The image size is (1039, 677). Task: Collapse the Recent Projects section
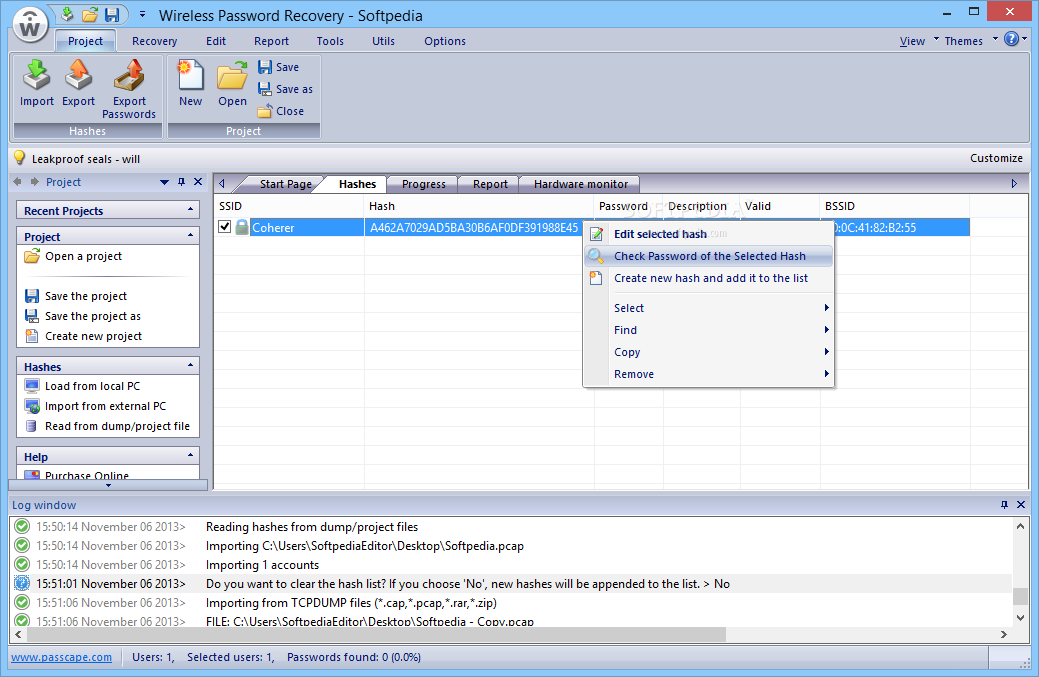190,209
